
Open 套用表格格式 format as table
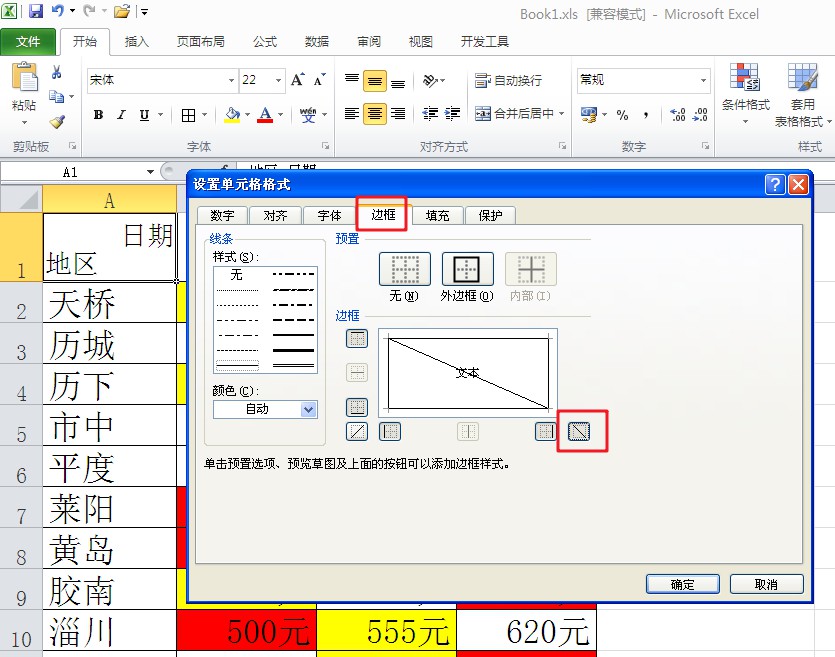pos(801,95)
